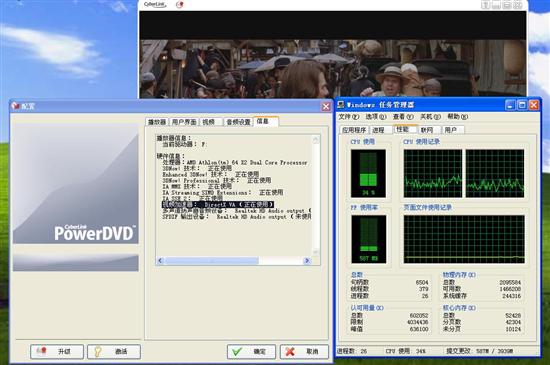
Task: Click the key icon on the 激活 button
Action: (98, 351)
